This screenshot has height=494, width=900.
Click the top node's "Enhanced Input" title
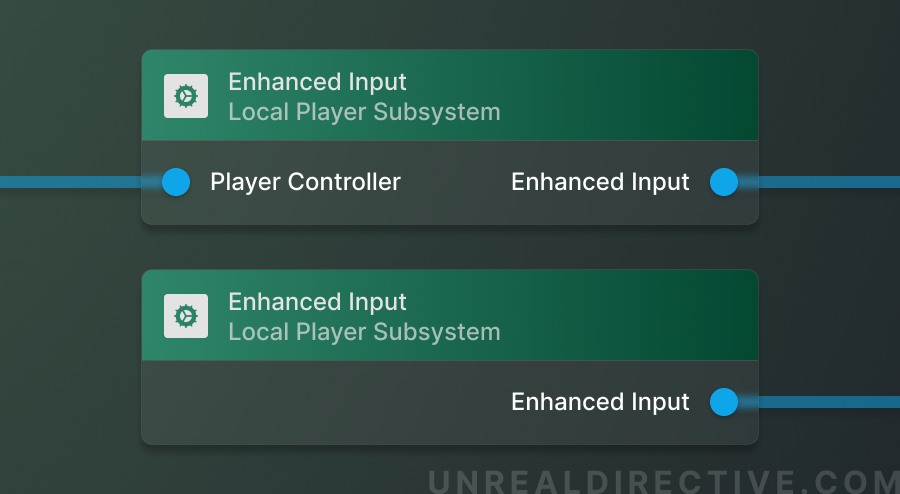pyautogui.click(x=317, y=82)
